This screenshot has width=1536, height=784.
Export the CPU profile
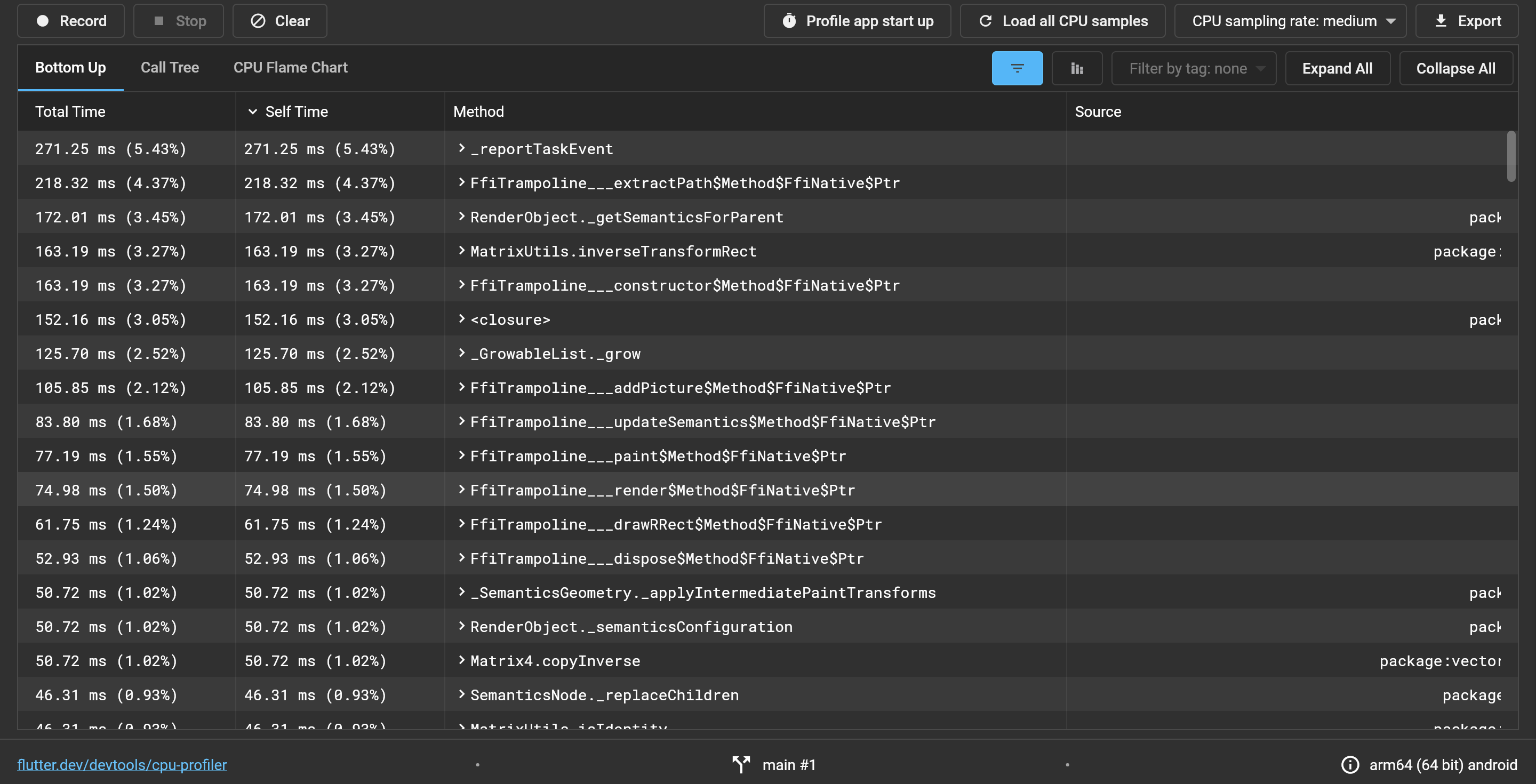click(1467, 21)
